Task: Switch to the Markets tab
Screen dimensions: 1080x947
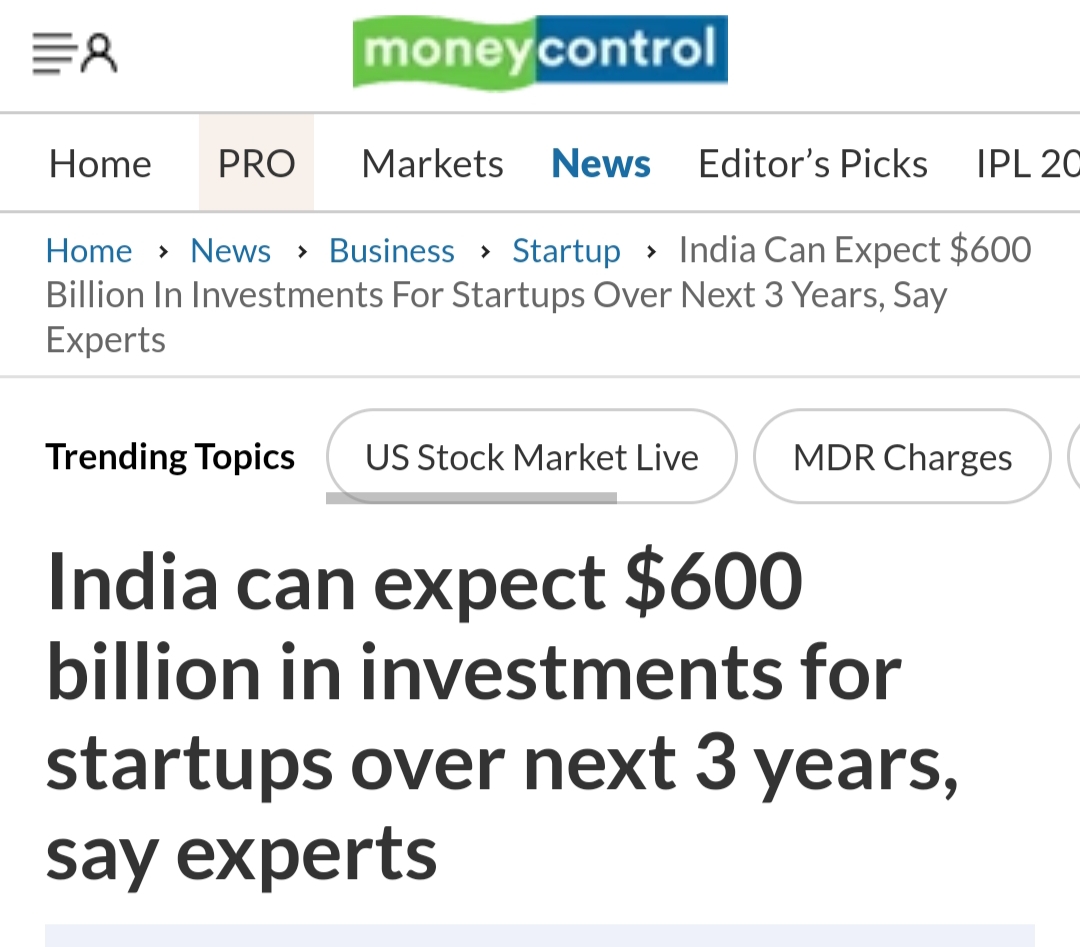Action: click(x=432, y=164)
